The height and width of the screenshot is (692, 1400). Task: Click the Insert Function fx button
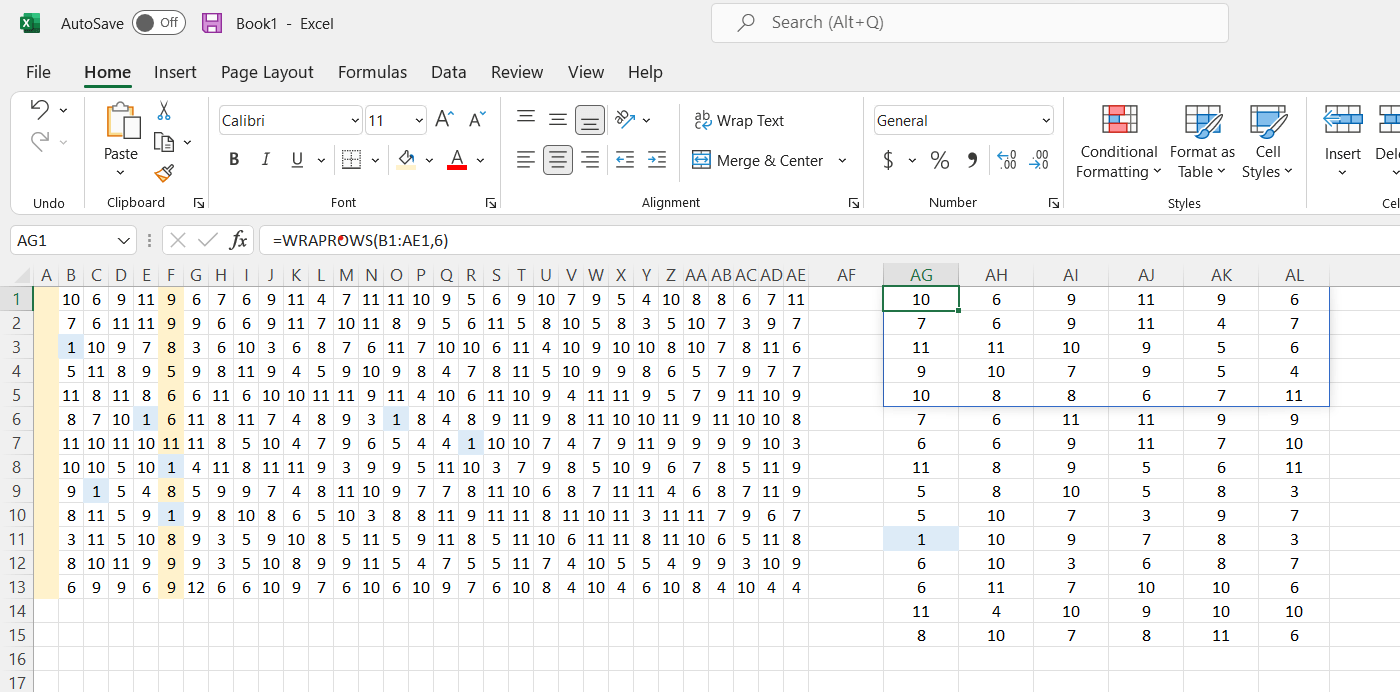pos(239,240)
